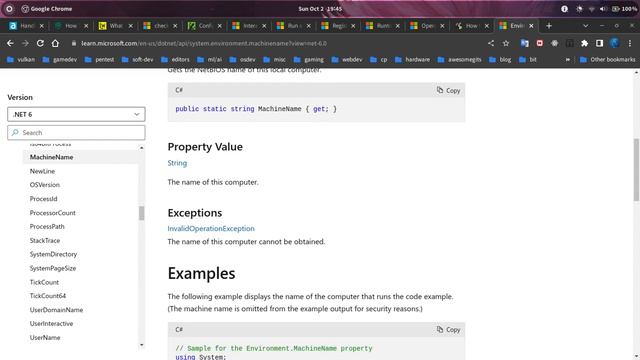Open the editors bookmarks folder
Image resolution: width=640 pixels, height=360 pixels.
click(175, 60)
